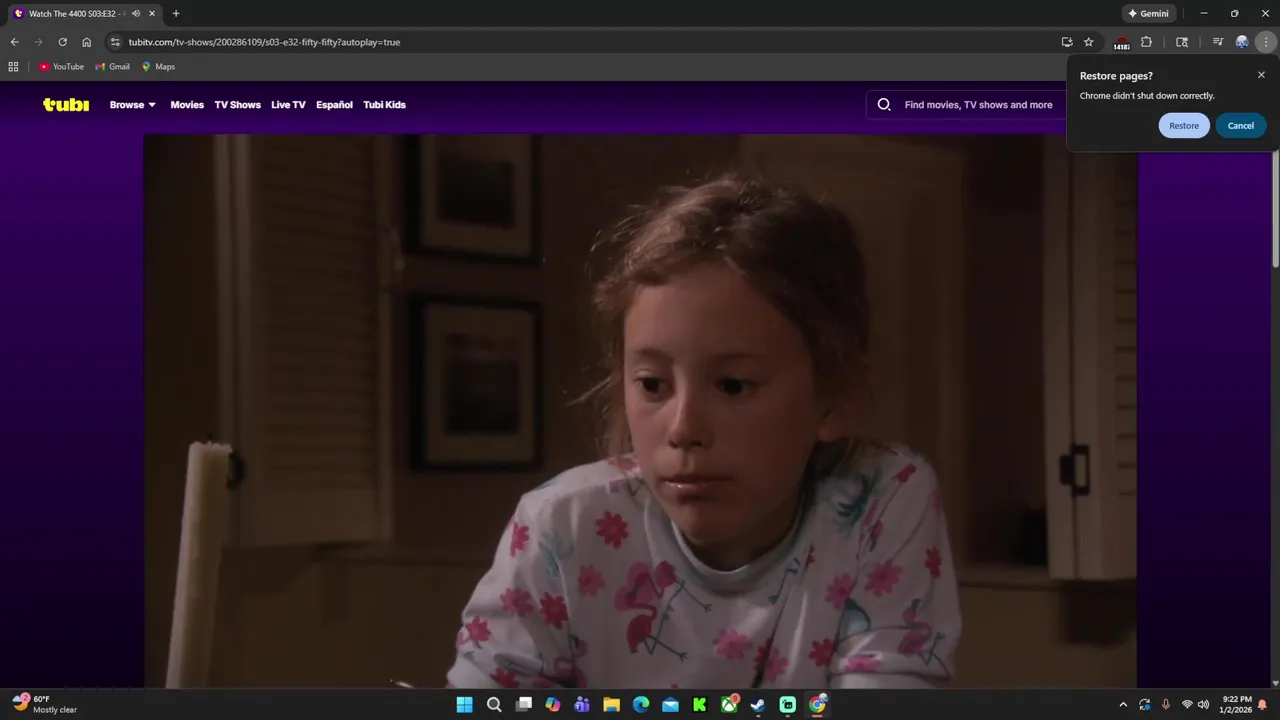
Task: Open the Extensions puzzle icon
Action: point(1147,42)
